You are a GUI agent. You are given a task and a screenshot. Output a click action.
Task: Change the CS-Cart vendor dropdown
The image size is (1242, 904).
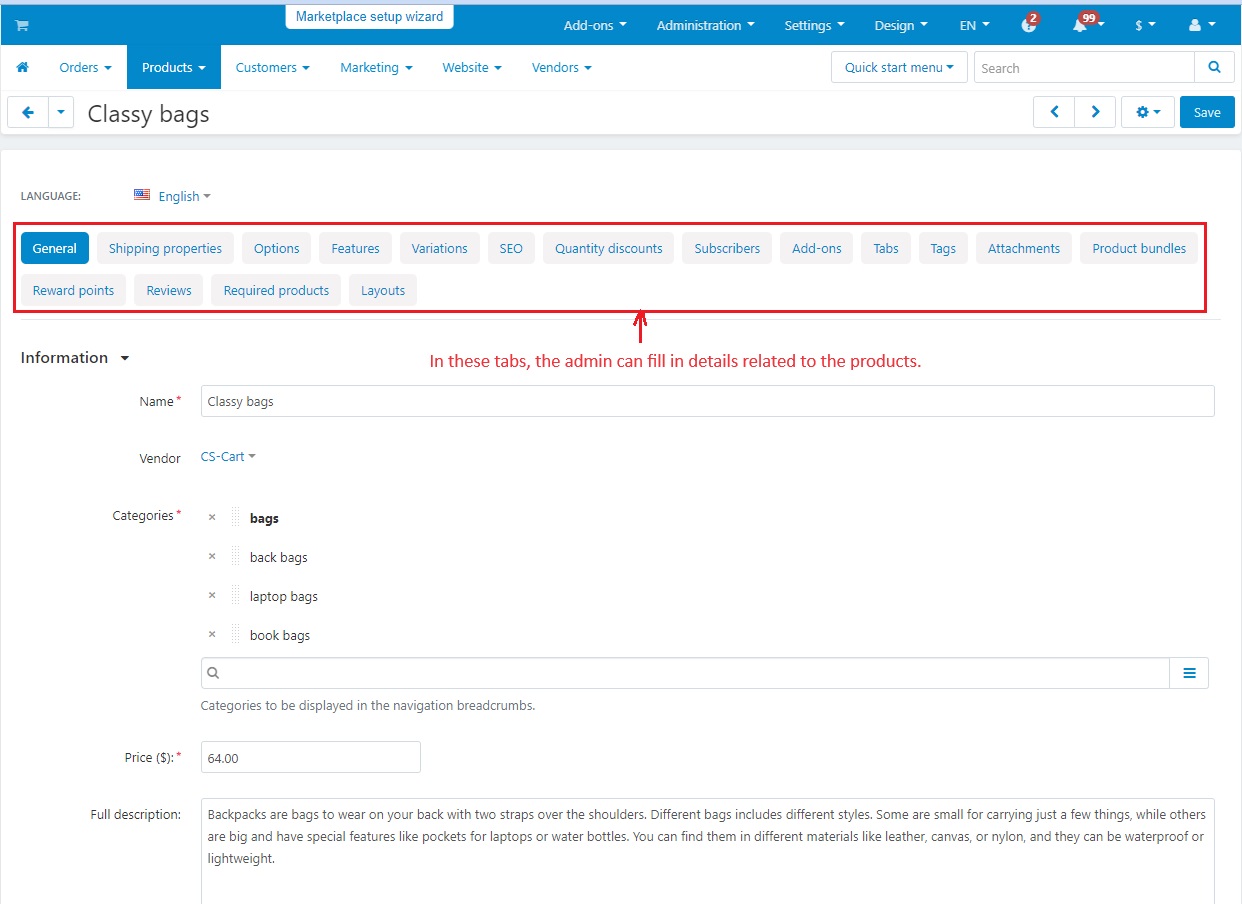[x=228, y=456]
